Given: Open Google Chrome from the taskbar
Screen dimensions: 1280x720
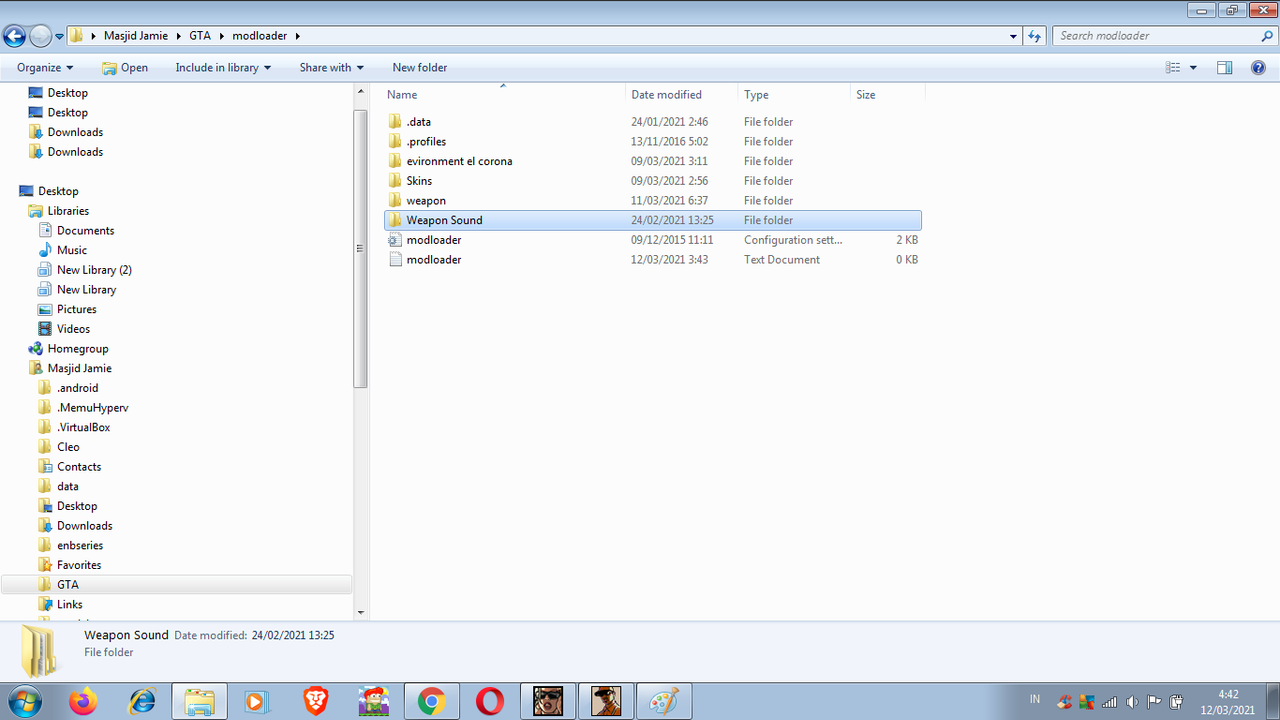Looking at the screenshot, I should pos(432,701).
